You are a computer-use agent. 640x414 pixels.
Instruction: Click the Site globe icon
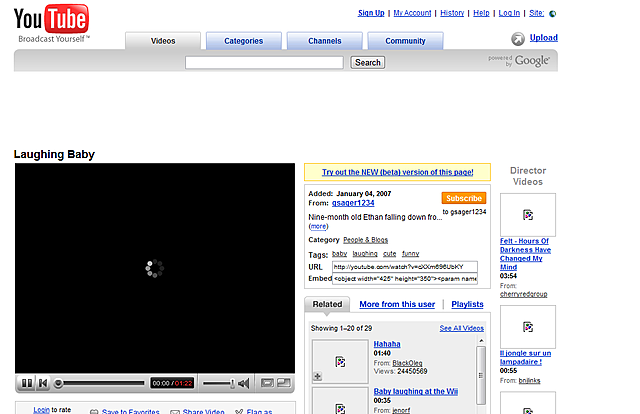point(553,14)
